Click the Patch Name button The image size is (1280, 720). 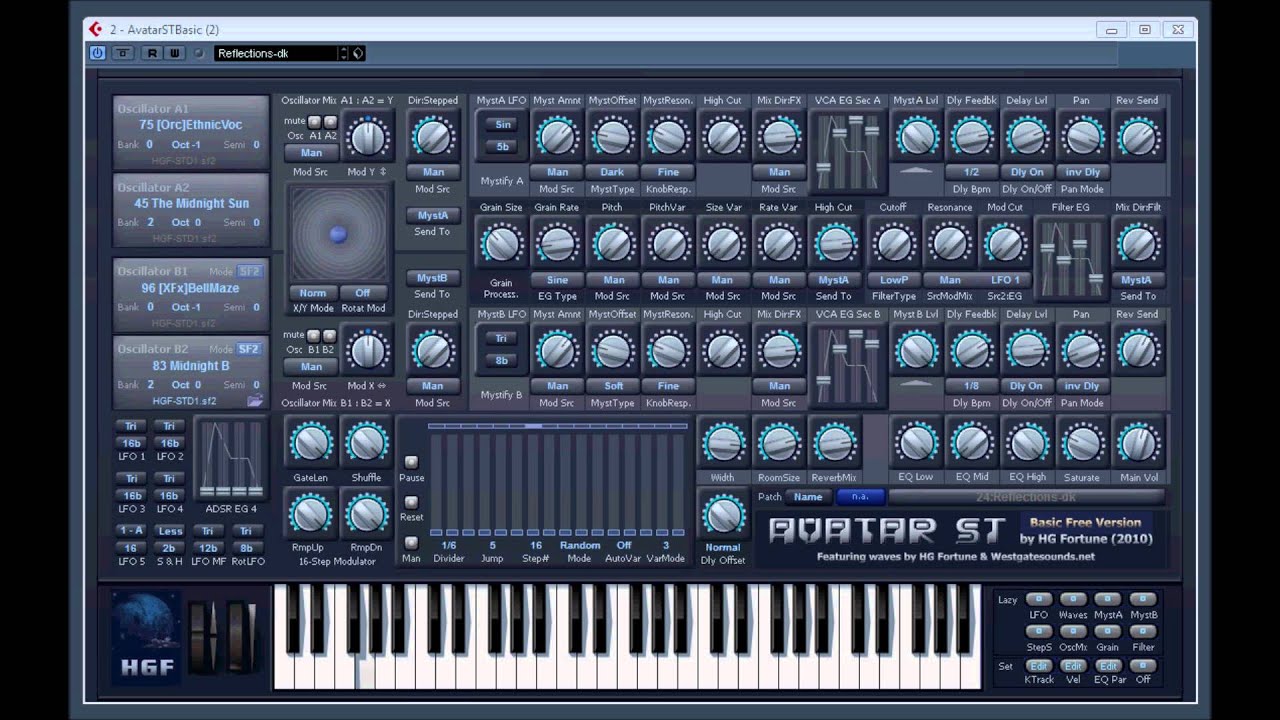(x=808, y=497)
